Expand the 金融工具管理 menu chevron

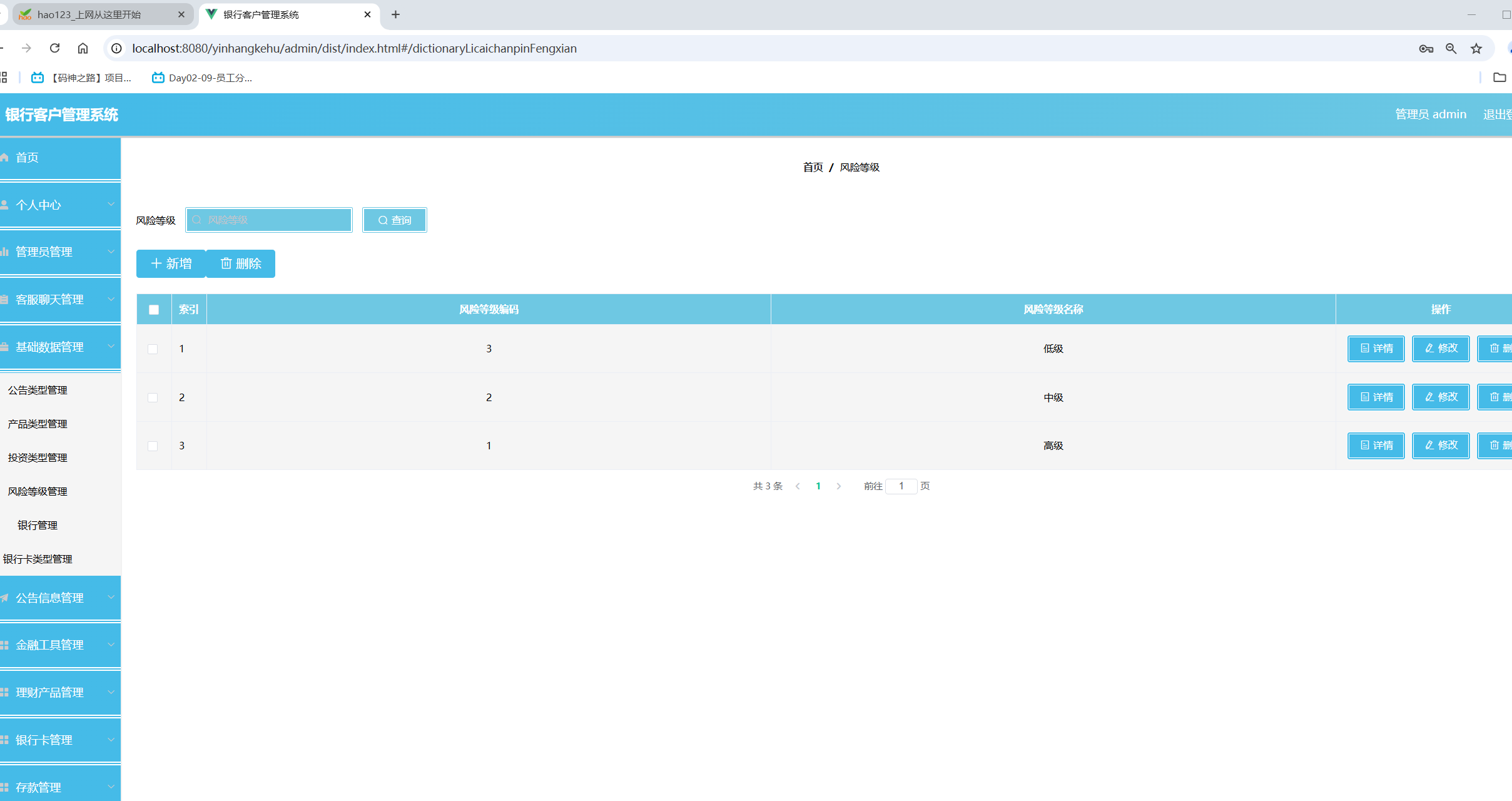111,645
